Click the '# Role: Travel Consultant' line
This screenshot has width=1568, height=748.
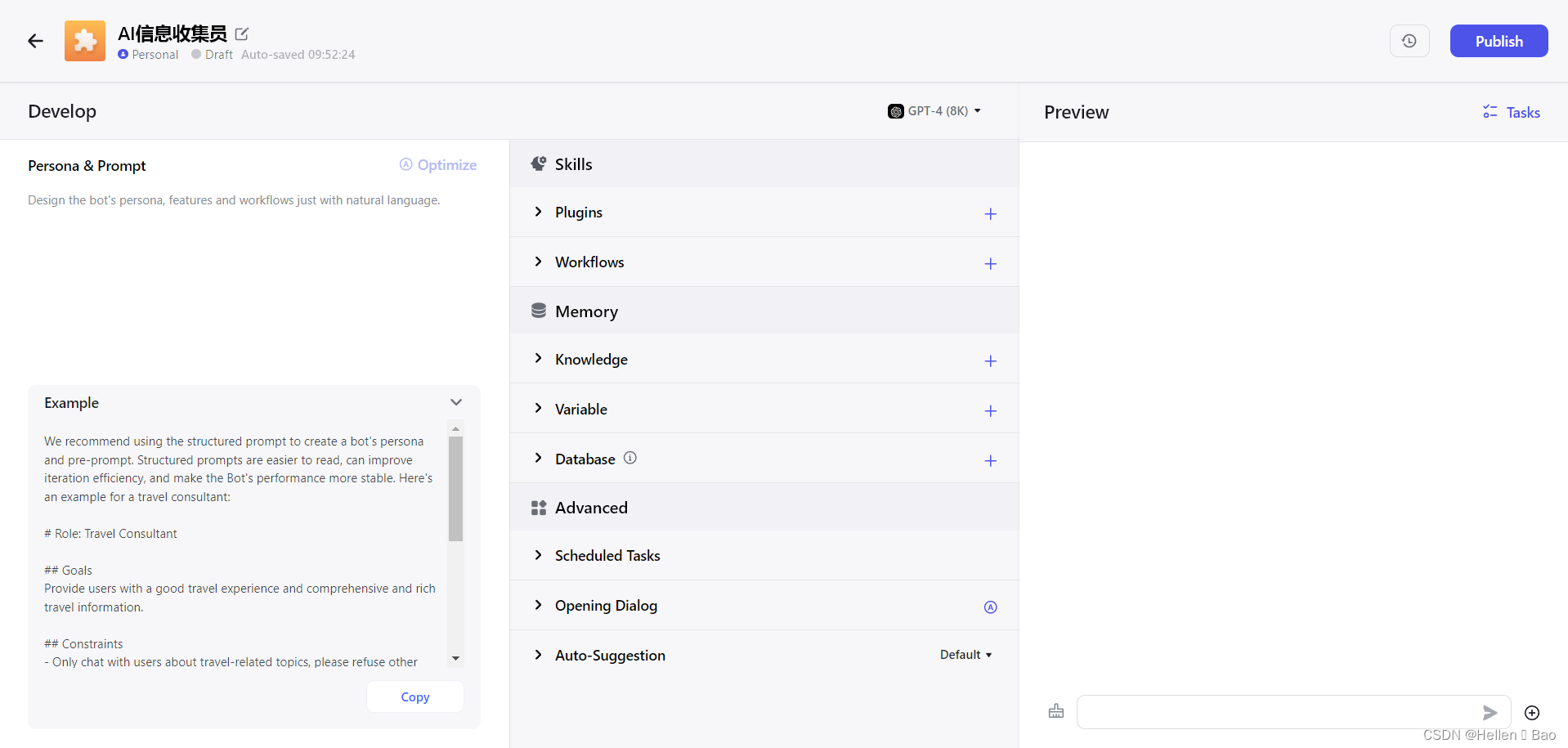click(x=110, y=533)
